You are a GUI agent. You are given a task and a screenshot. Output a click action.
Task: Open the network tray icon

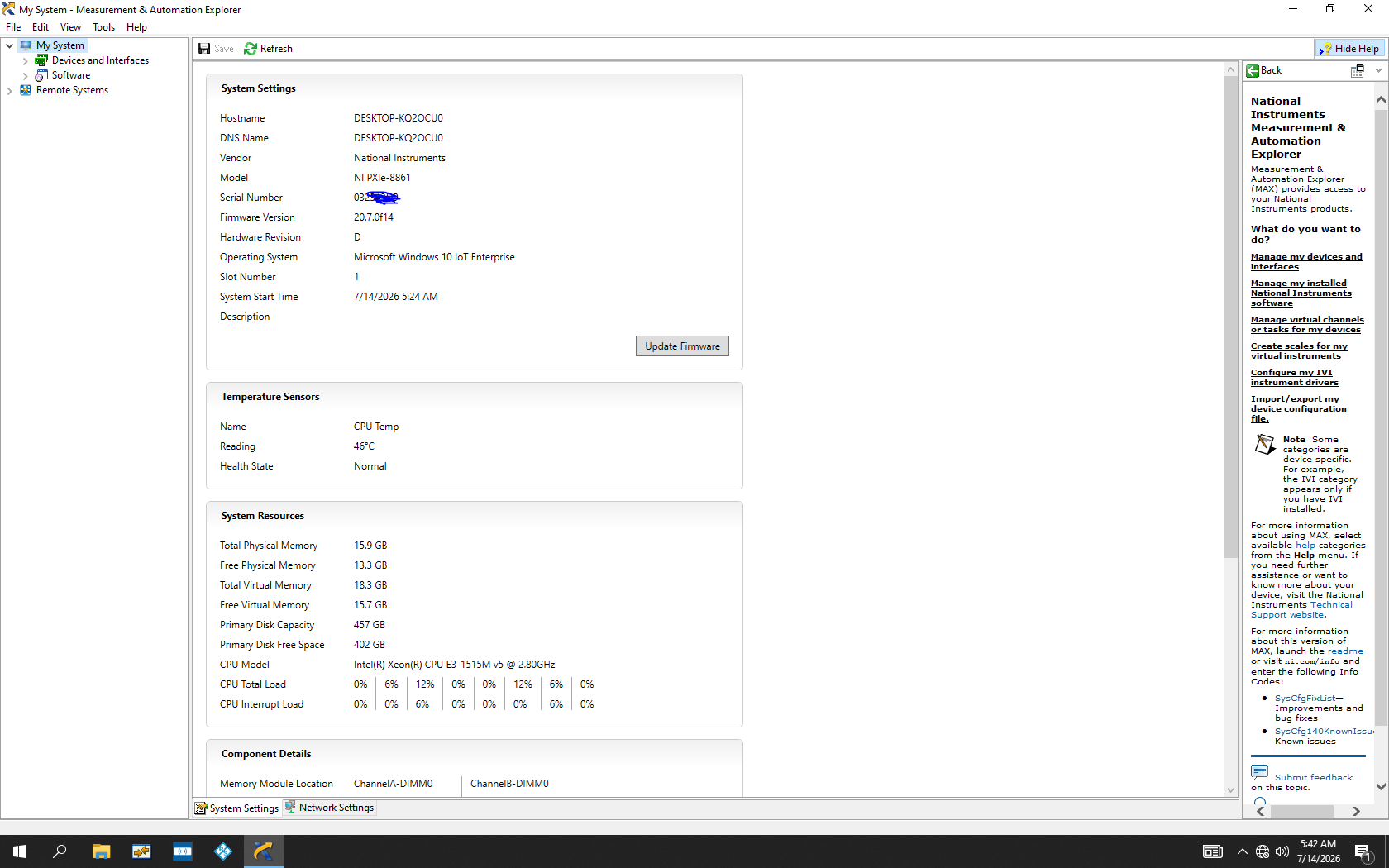(x=1263, y=851)
